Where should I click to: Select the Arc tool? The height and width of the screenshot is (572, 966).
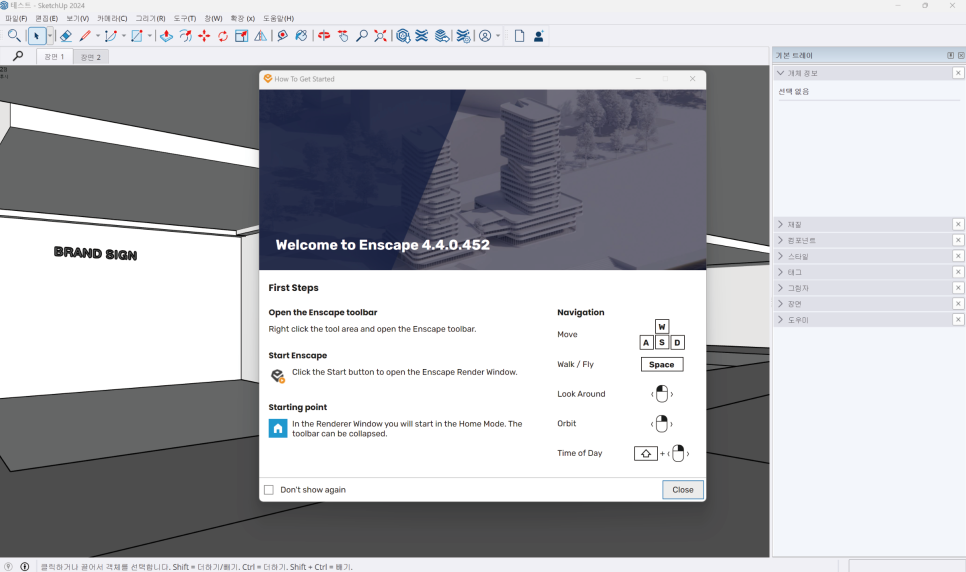pos(111,36)
